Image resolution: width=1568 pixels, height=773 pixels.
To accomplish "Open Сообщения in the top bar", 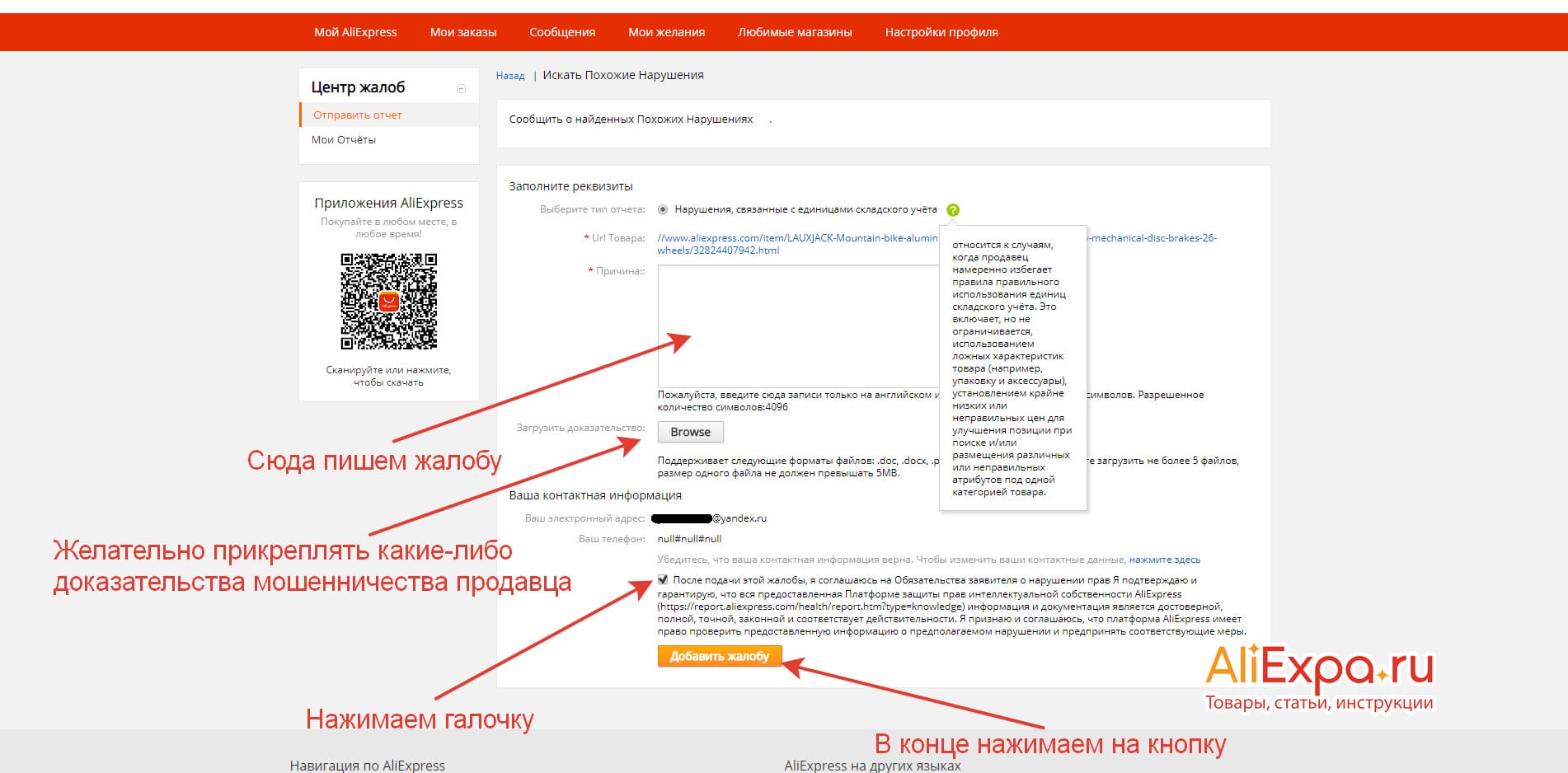I will [562, 32].
